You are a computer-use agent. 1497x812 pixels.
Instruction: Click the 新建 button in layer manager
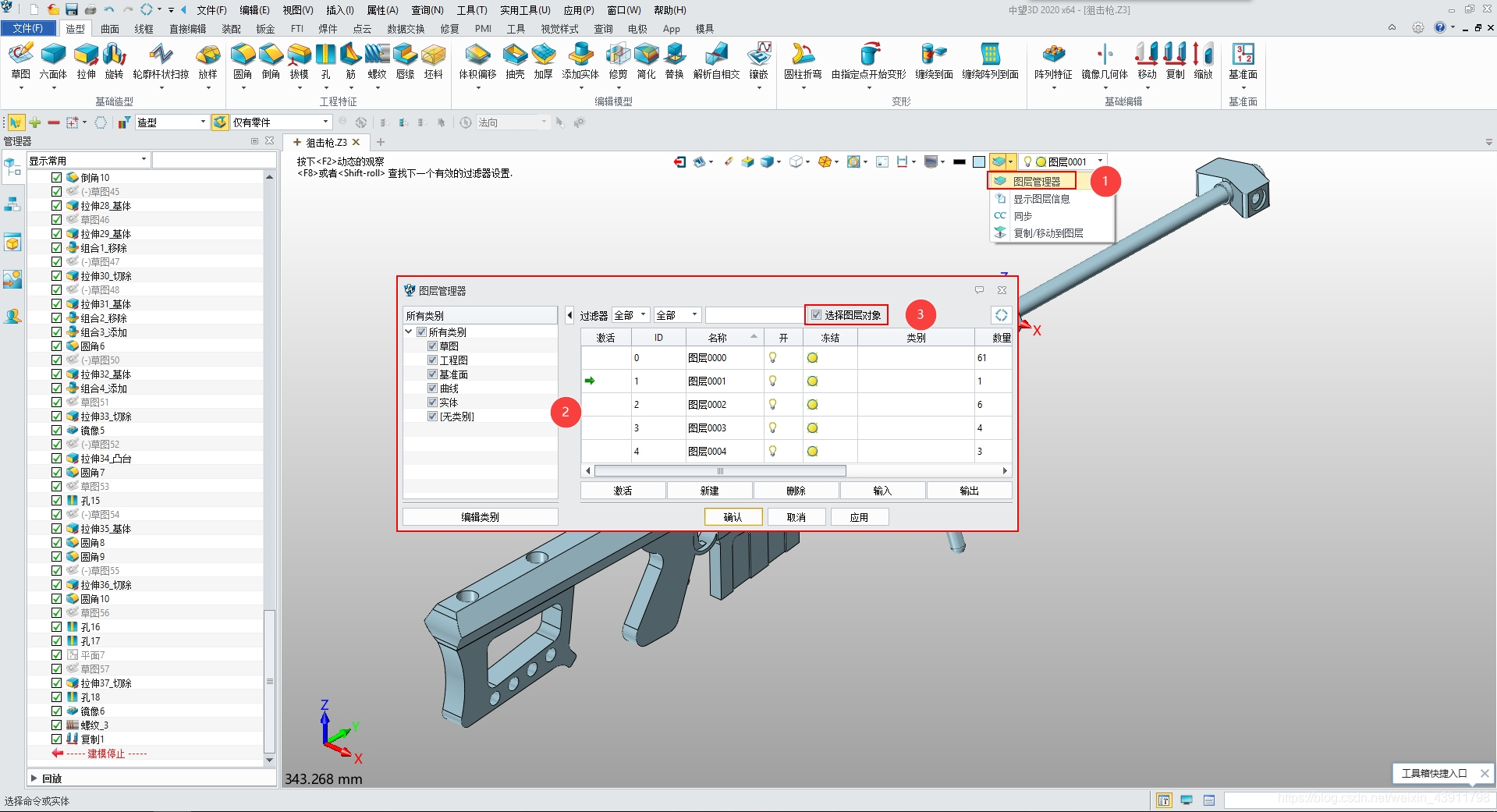tap(709, 491)
